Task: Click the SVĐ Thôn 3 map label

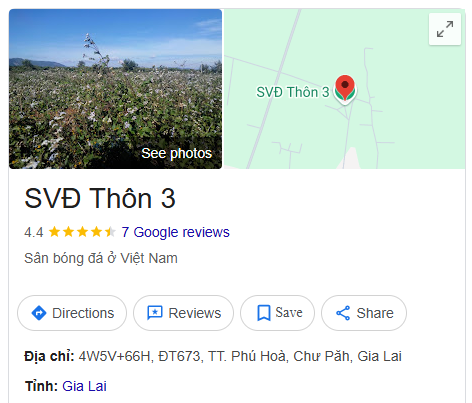Action: pyautogui.click(x=293, y=92)
